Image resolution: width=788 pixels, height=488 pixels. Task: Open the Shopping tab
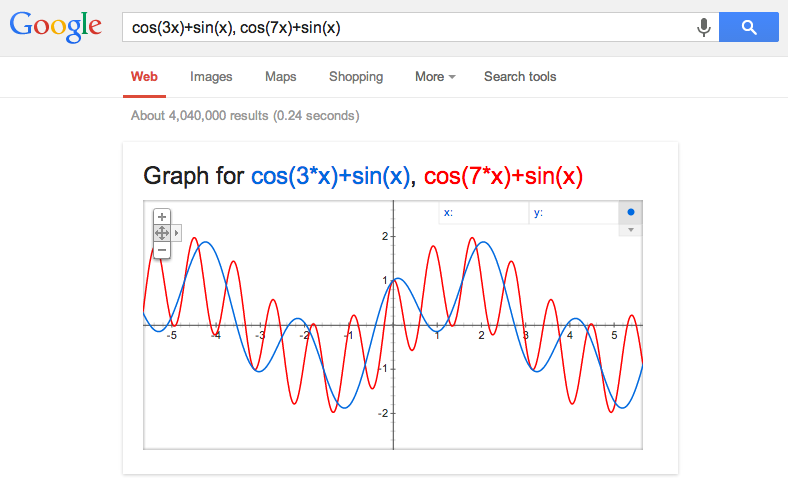point(356,77)
